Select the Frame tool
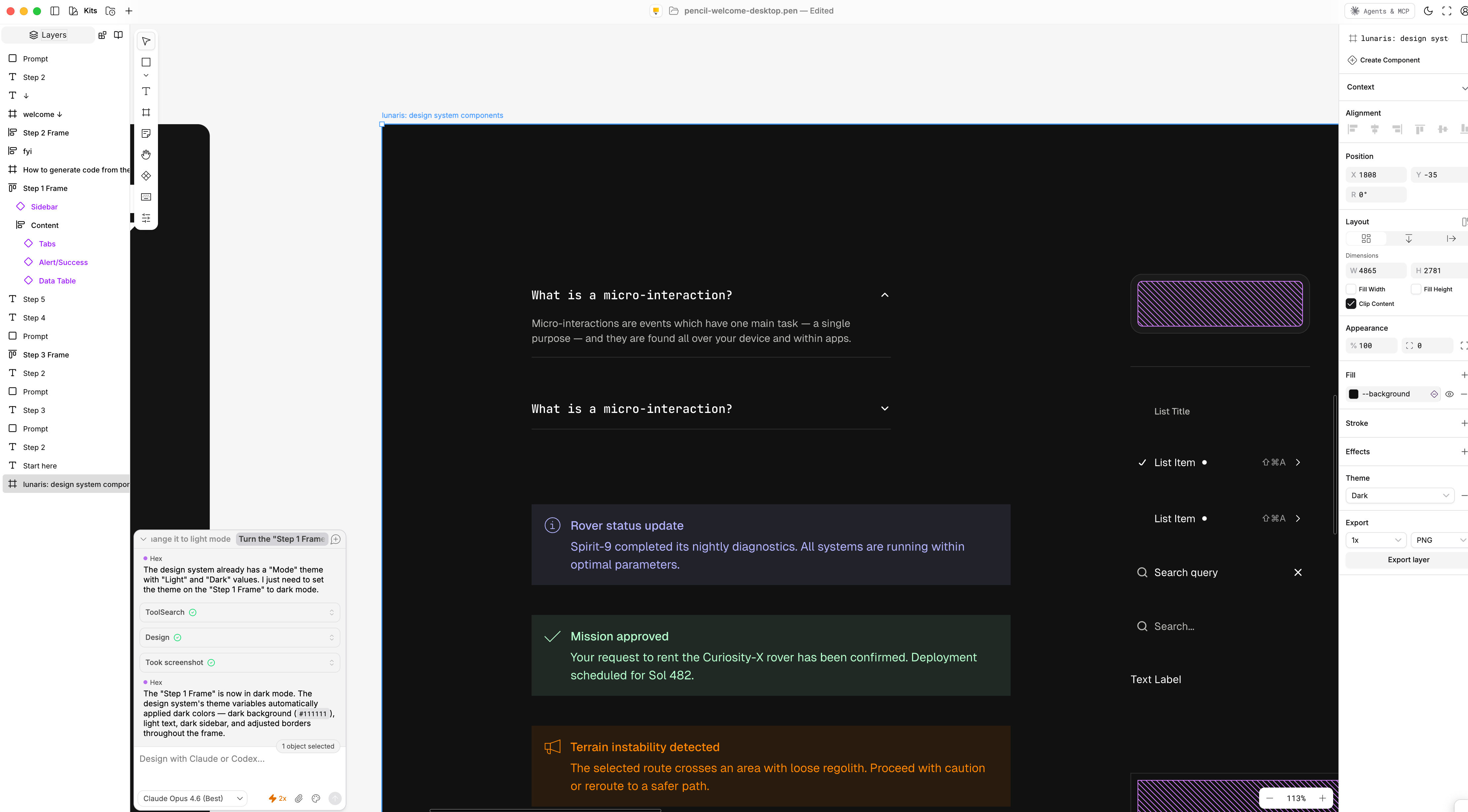This screenshot has width=1468, height=812. pos(146,112)
